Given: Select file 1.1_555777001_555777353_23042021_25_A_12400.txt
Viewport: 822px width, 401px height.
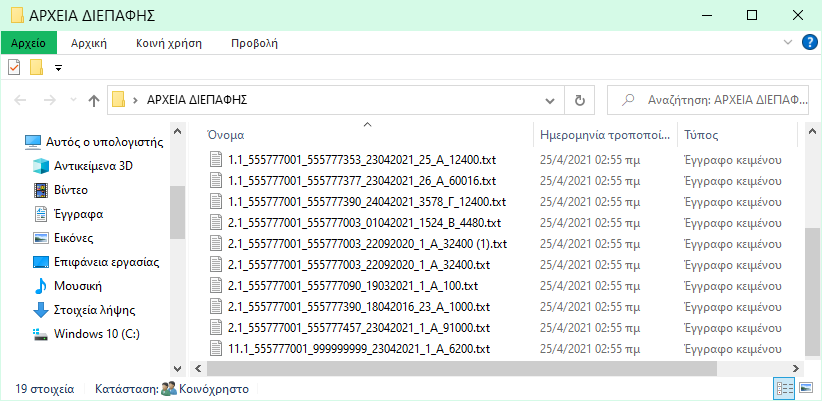Looking at the screenshot, I should (x=362, y=159).
